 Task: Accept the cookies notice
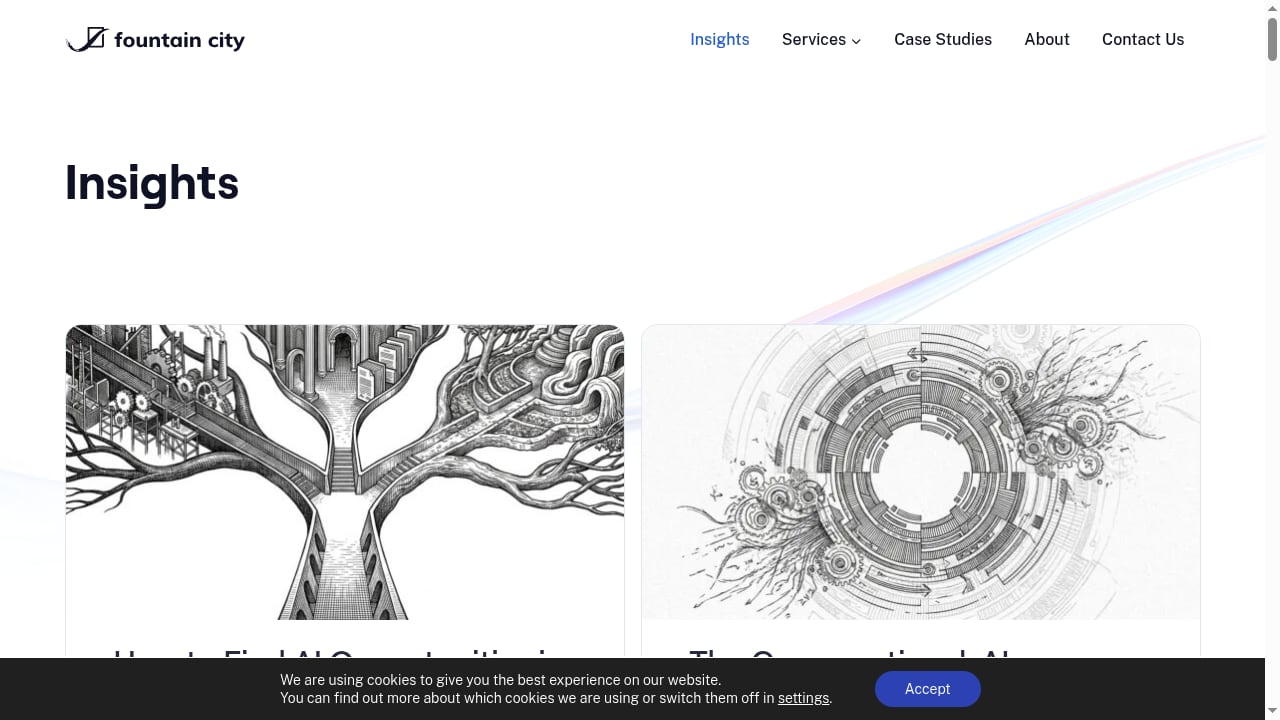pos(928,689)
